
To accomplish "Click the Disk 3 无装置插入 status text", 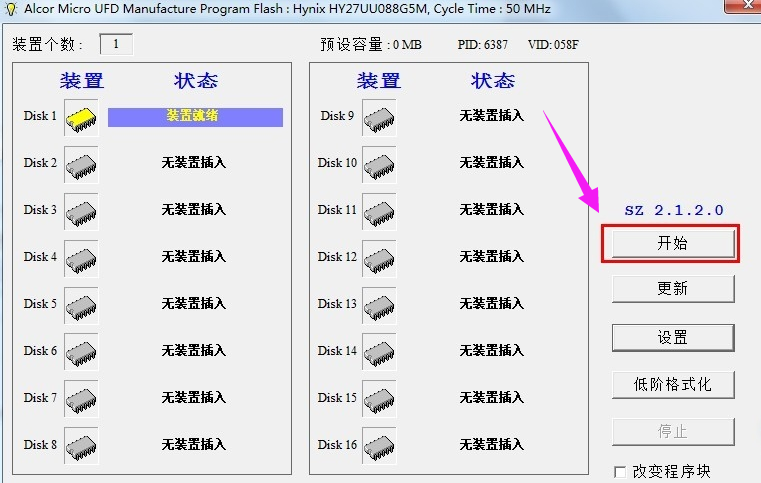I will [x=194, y=210].
